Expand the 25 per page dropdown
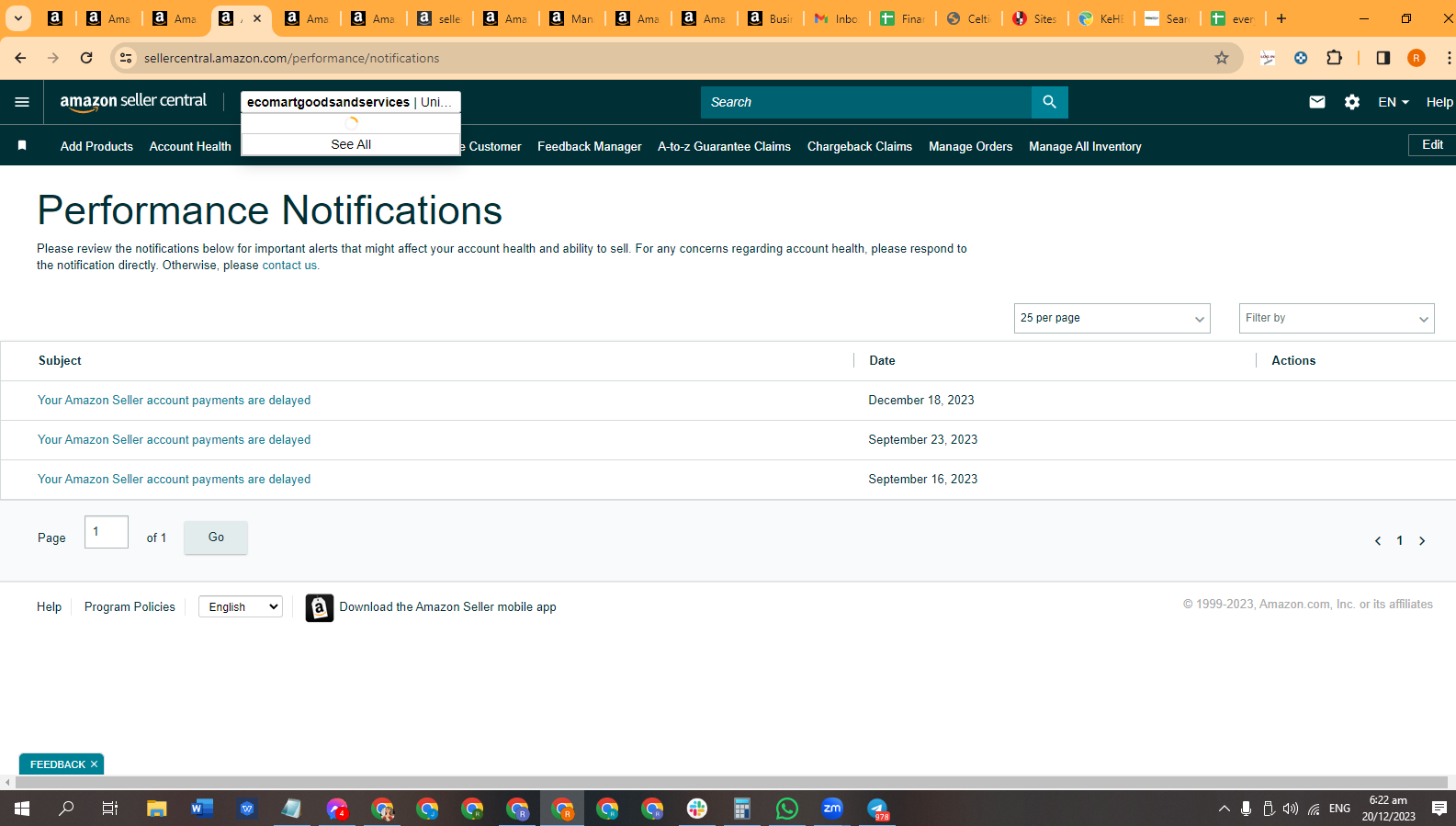Screen dimensions: 1456x826 [1112, 318]
